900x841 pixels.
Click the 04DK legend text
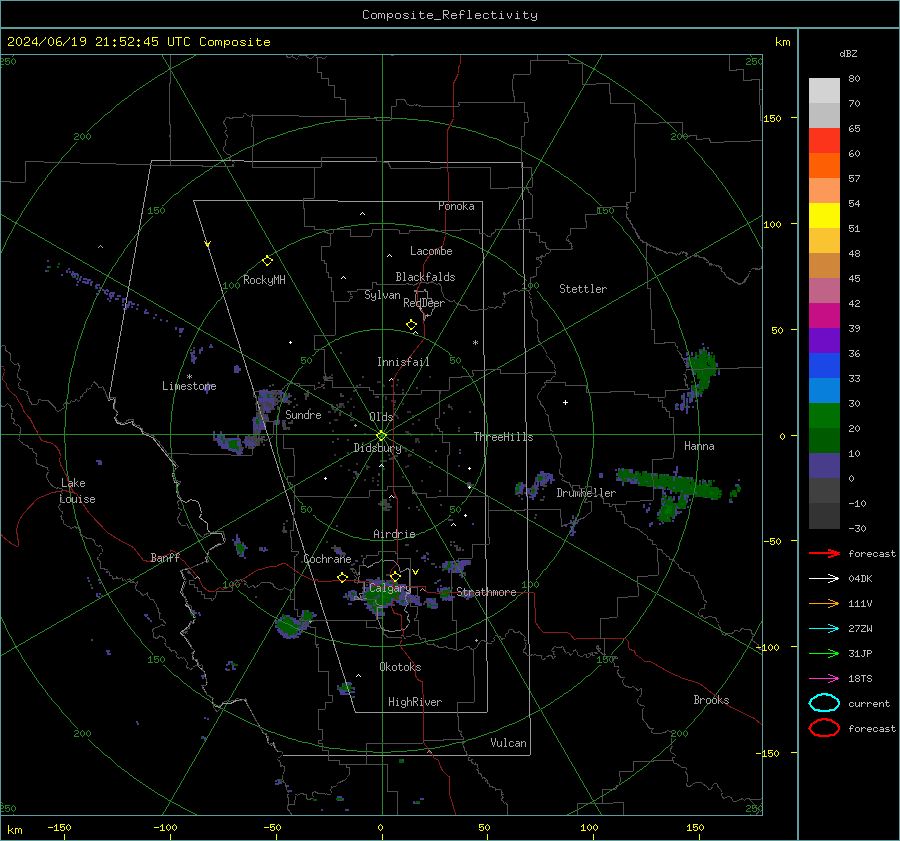(860, 579)
